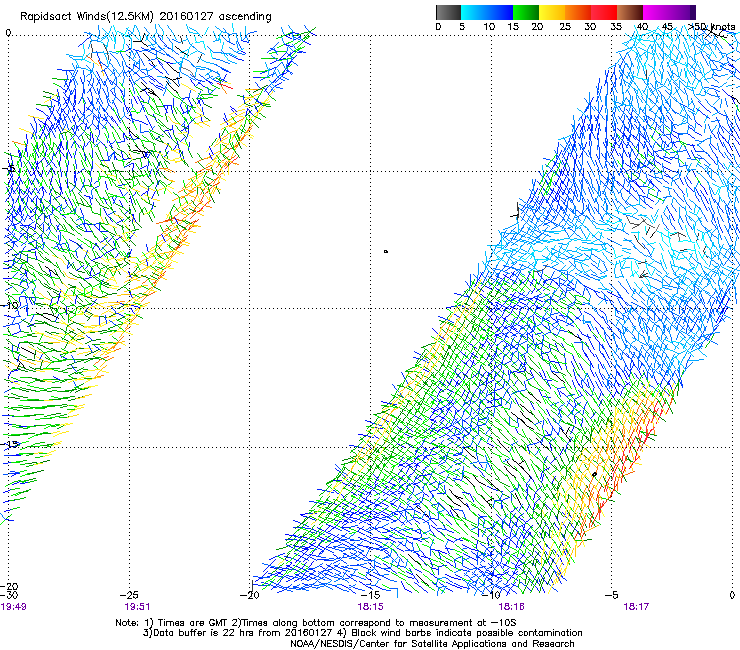Click legend label '30' under the color bar

click(x=590, y=27)
